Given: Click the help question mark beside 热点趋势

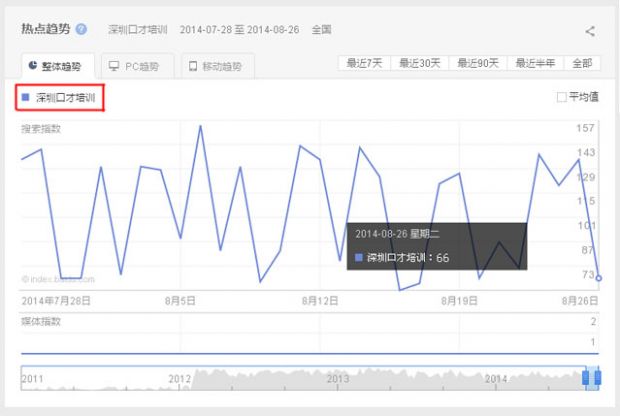Looking at the screenshot, I should [x=81, y=30].
